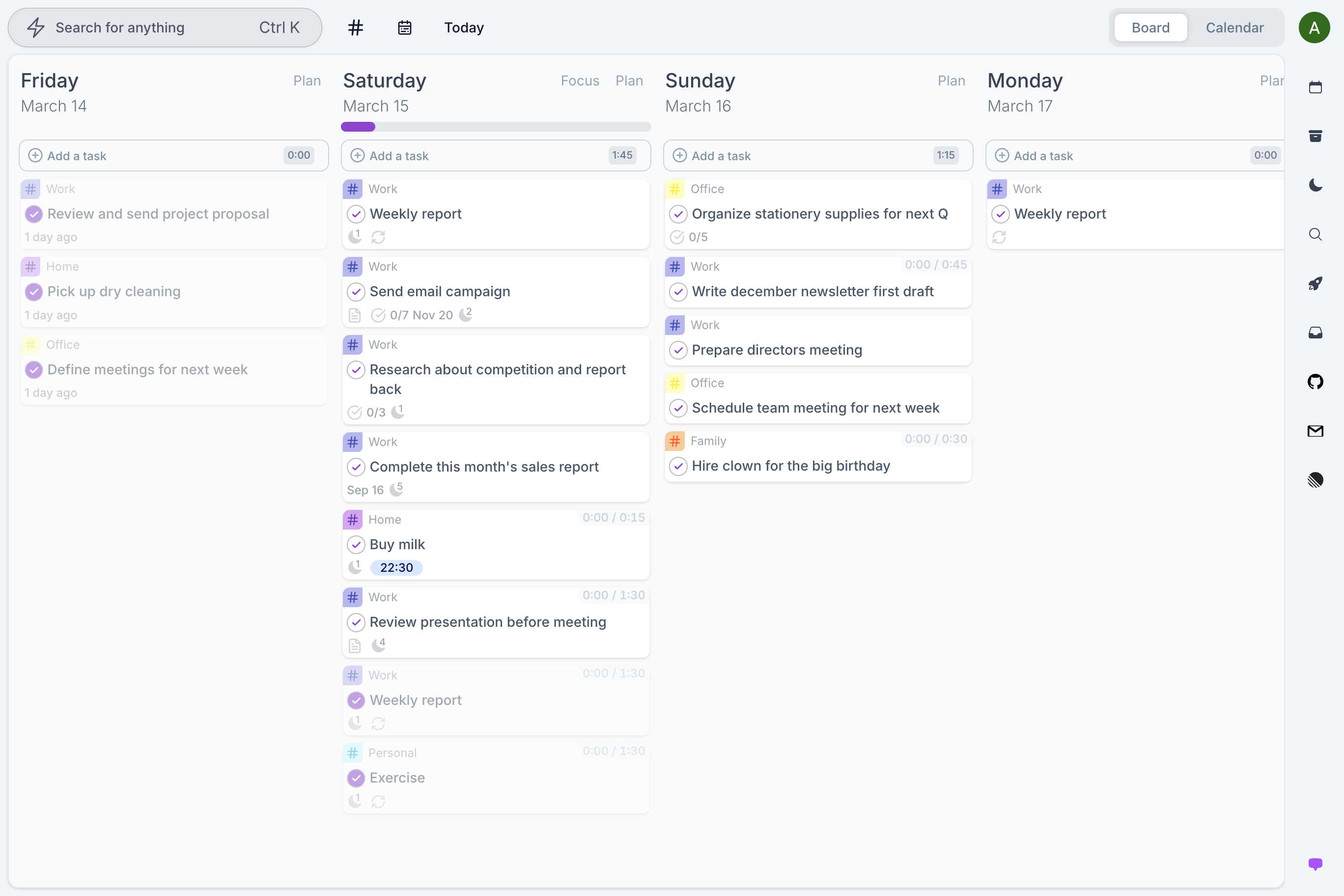The height and width of the screenshot is (896, 1344).
Task: Open the date picker calendar icon
Action: [x=405, y=28]
